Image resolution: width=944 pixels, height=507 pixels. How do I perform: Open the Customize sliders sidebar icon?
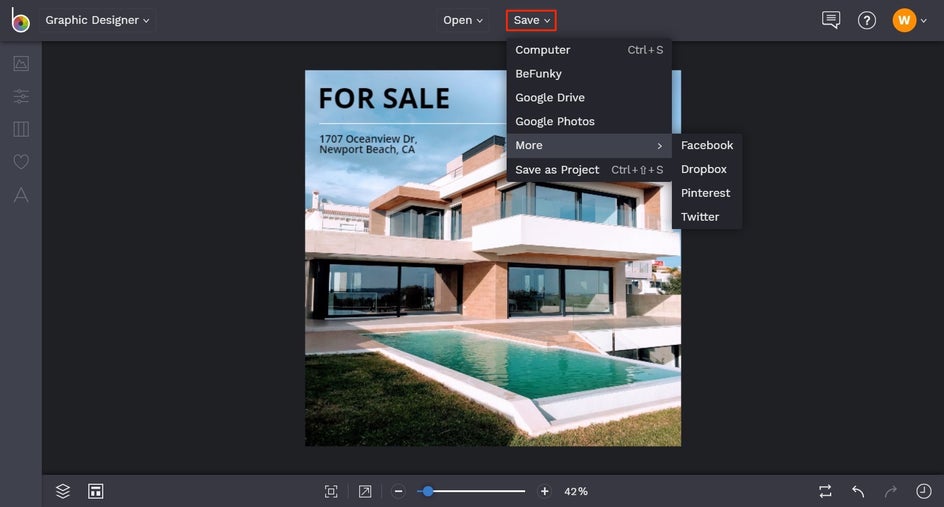[x=21, y=96]
